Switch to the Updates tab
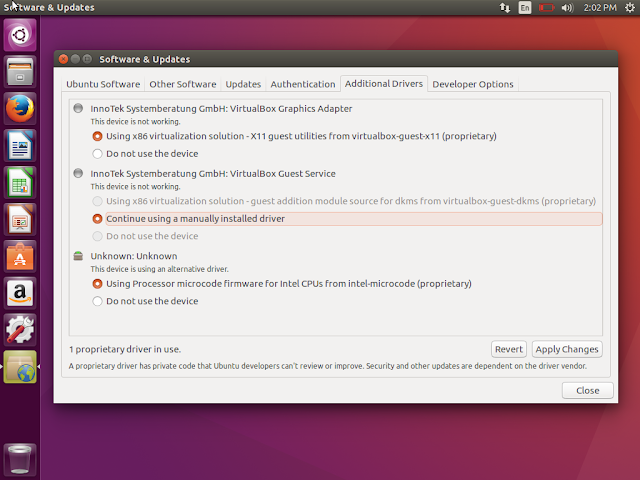 point(243,84)
